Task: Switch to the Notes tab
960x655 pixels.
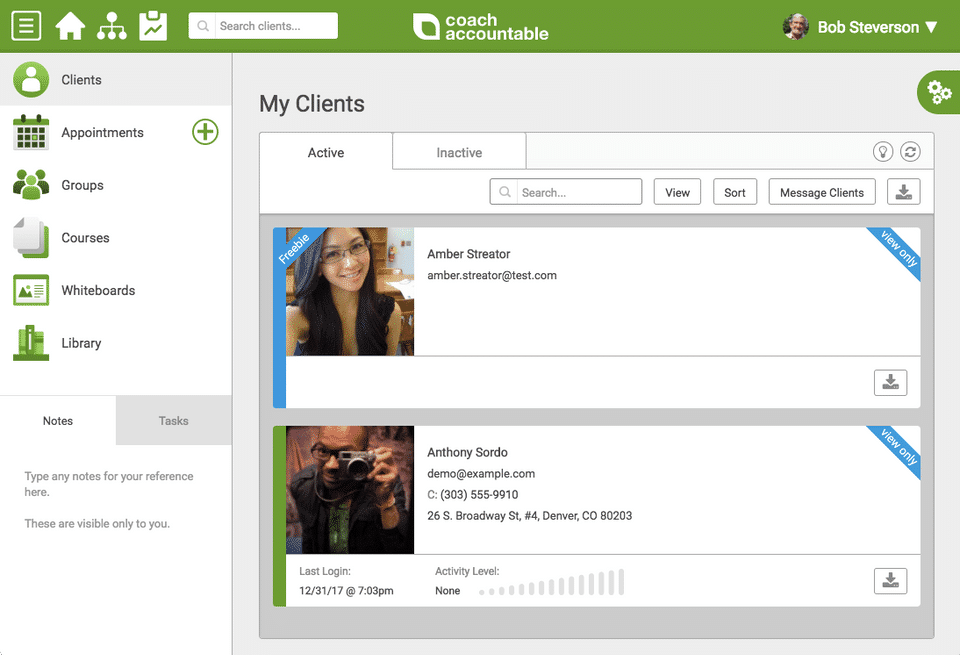Action: pos(58,421)
